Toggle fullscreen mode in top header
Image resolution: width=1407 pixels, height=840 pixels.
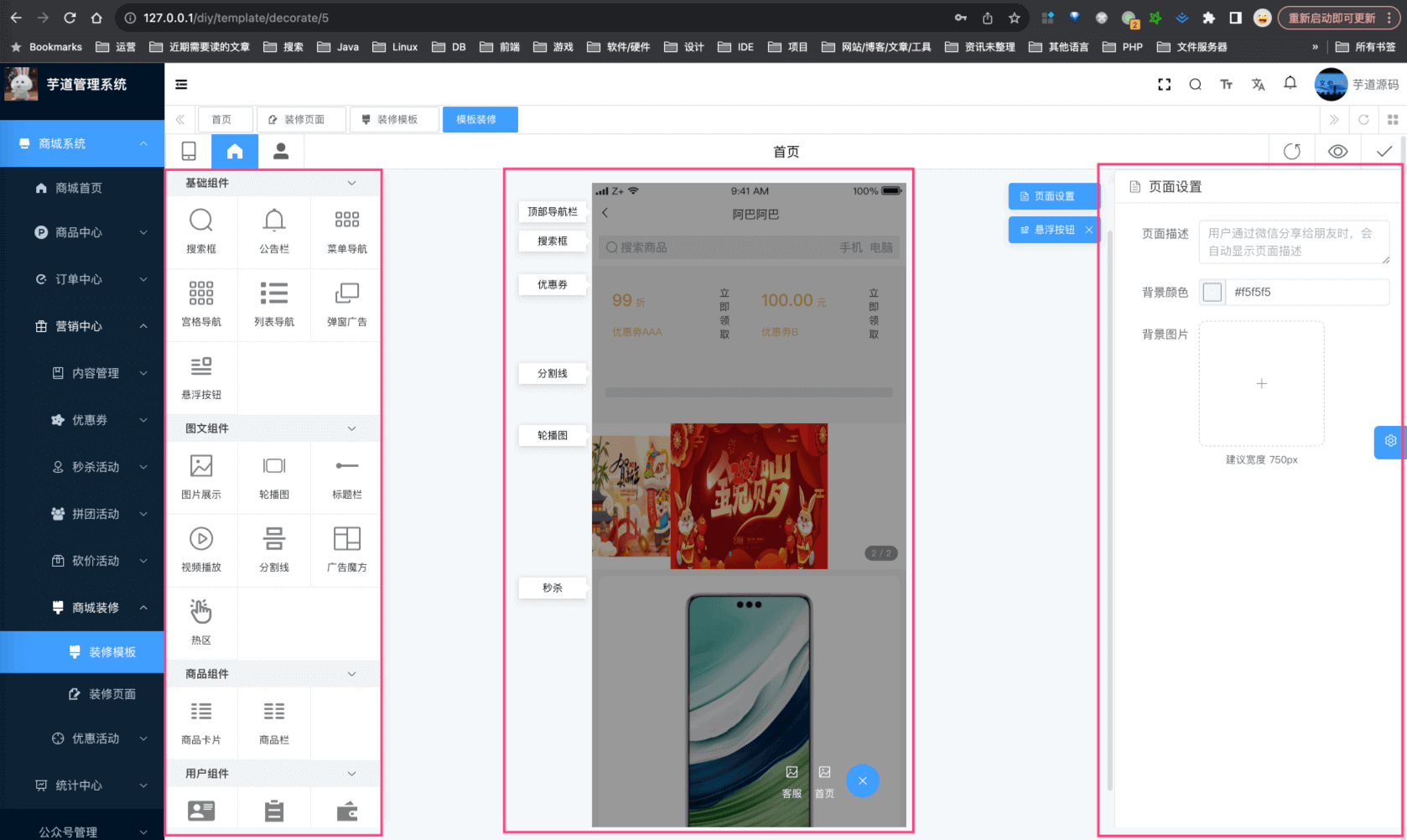pyautogui.click(x=1164, y=85)
